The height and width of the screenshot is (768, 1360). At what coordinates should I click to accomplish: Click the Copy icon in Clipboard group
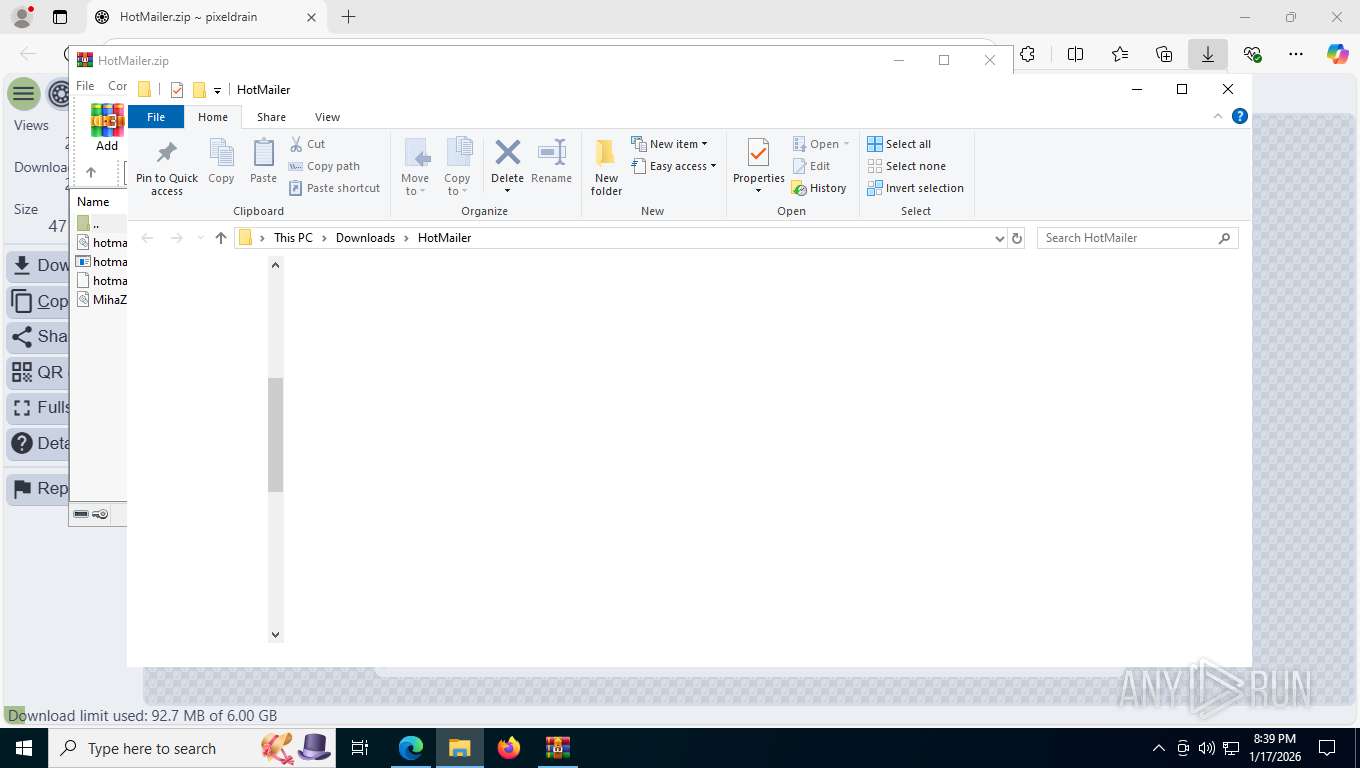221,162
